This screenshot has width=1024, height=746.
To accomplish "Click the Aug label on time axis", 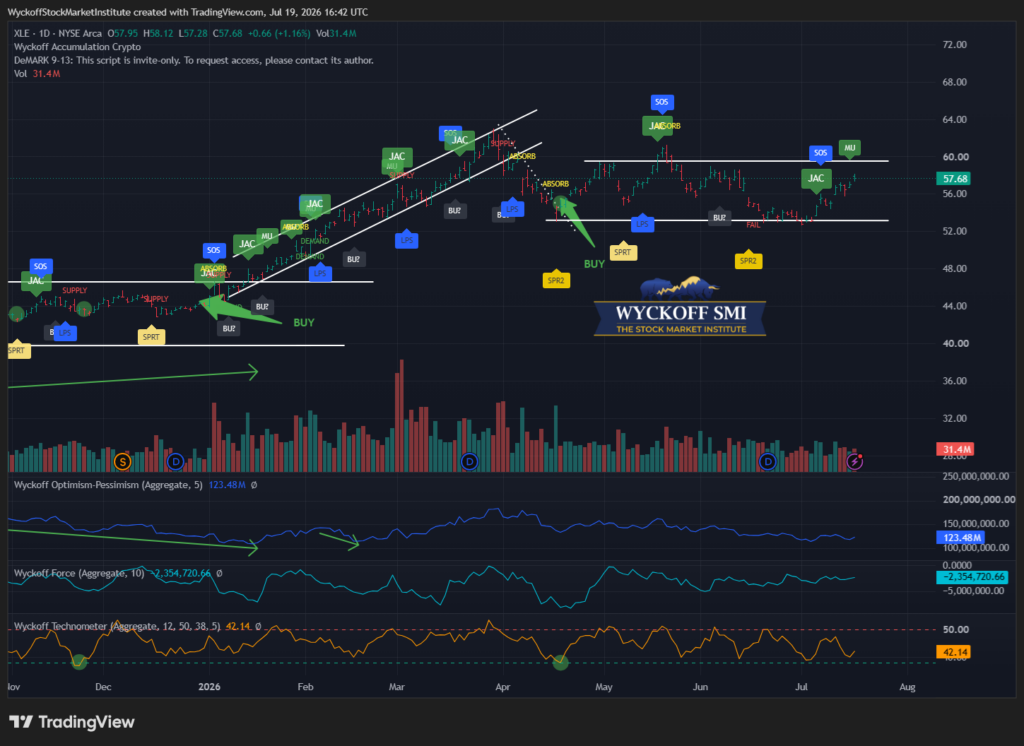I will (x=907, y=687).
